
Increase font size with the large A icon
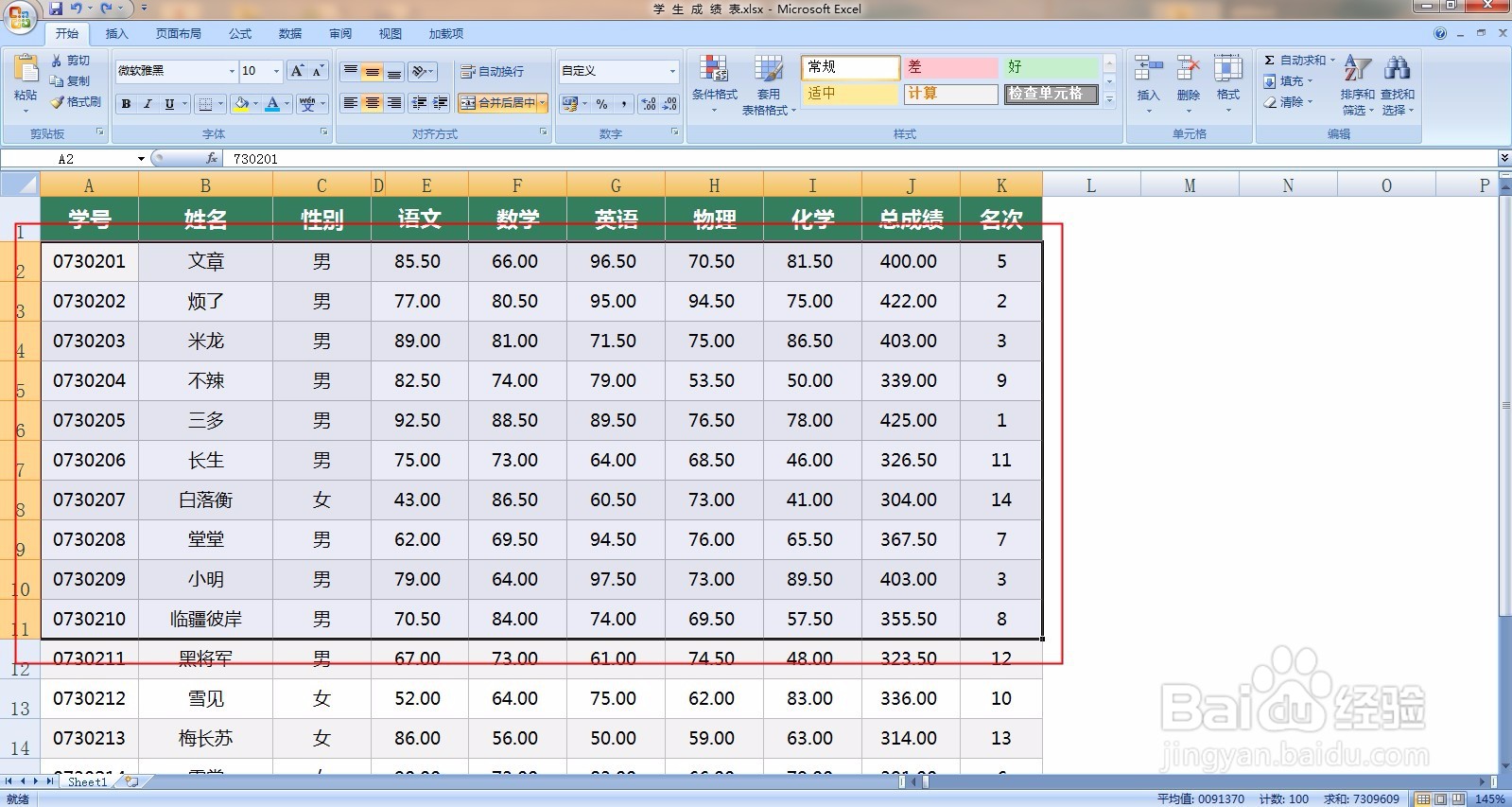[x=297, y=71]
